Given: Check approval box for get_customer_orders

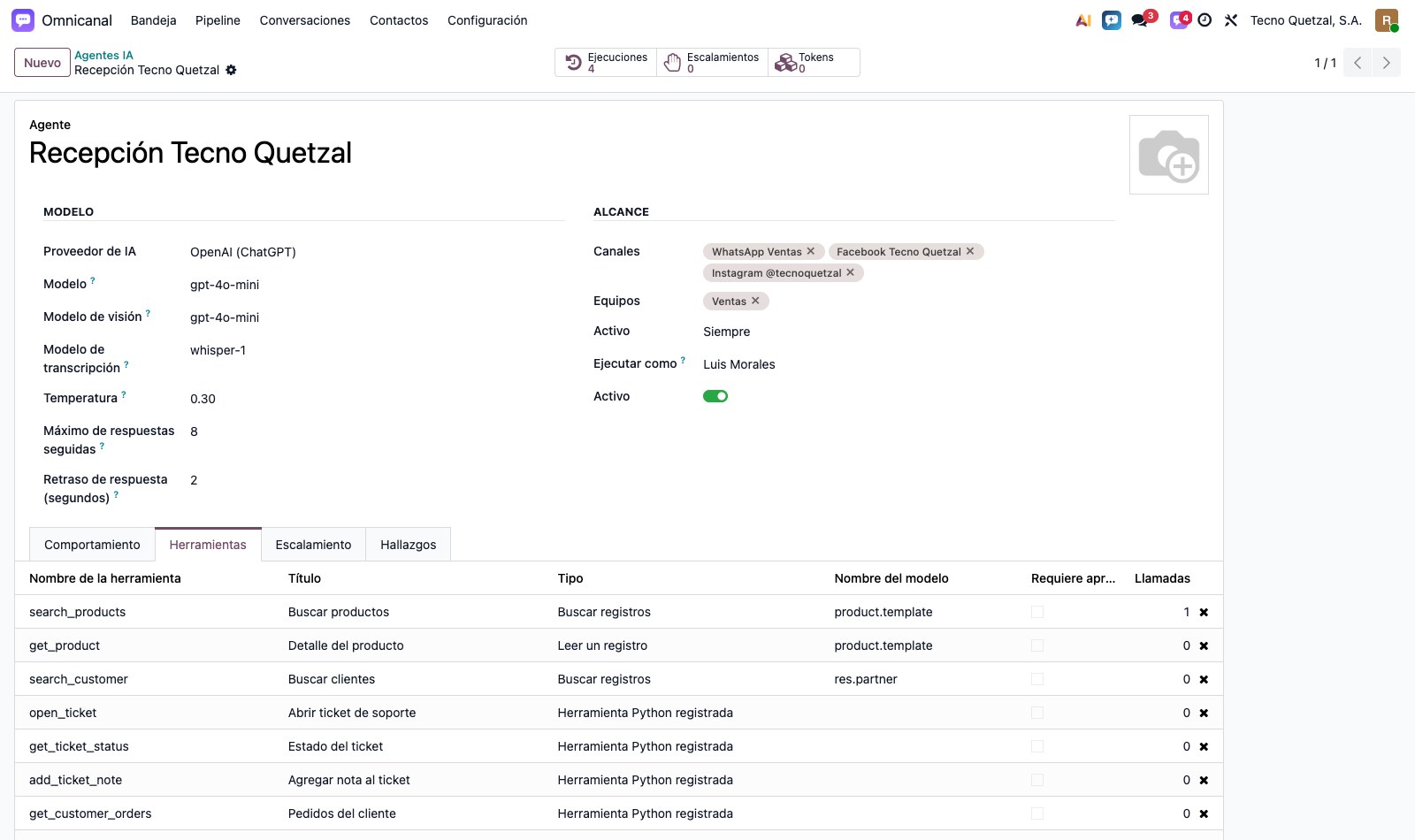Looking at the screenshot, I should click(1037, 813).
